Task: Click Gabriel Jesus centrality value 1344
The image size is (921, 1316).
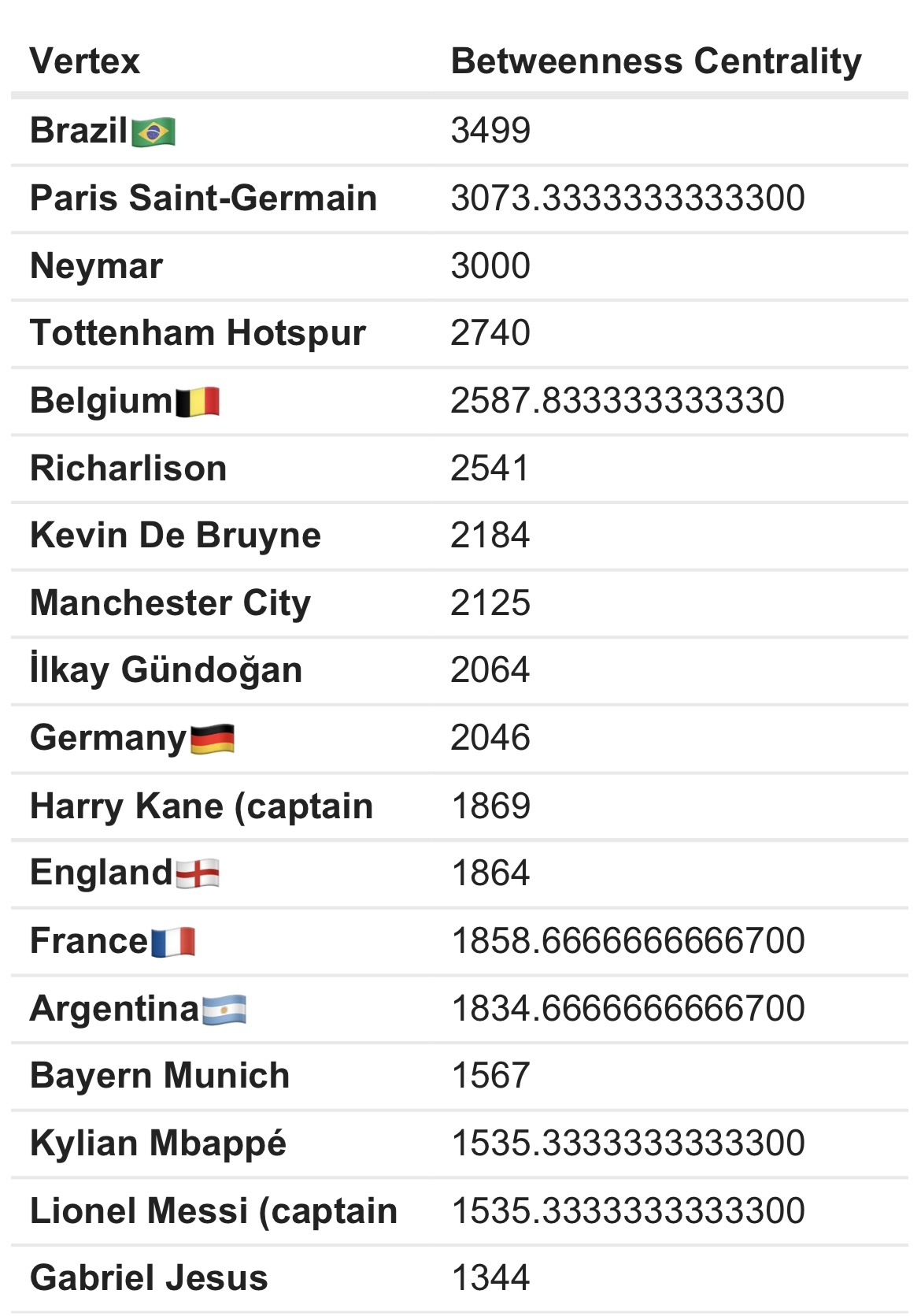Action: 490,1278
